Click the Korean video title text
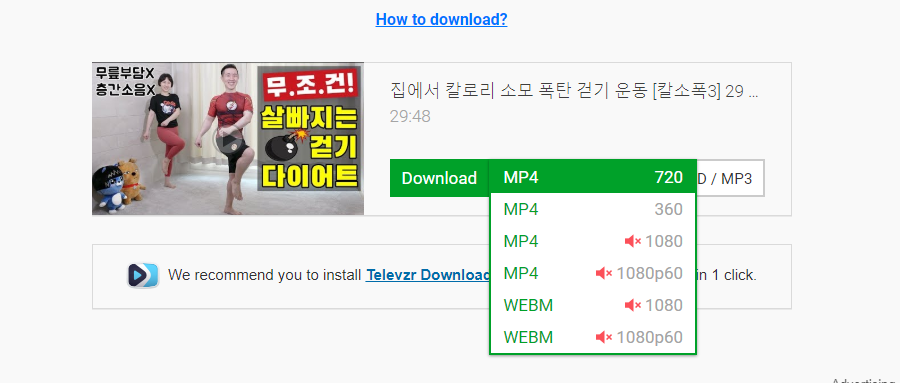 click(x=574, y=92)
